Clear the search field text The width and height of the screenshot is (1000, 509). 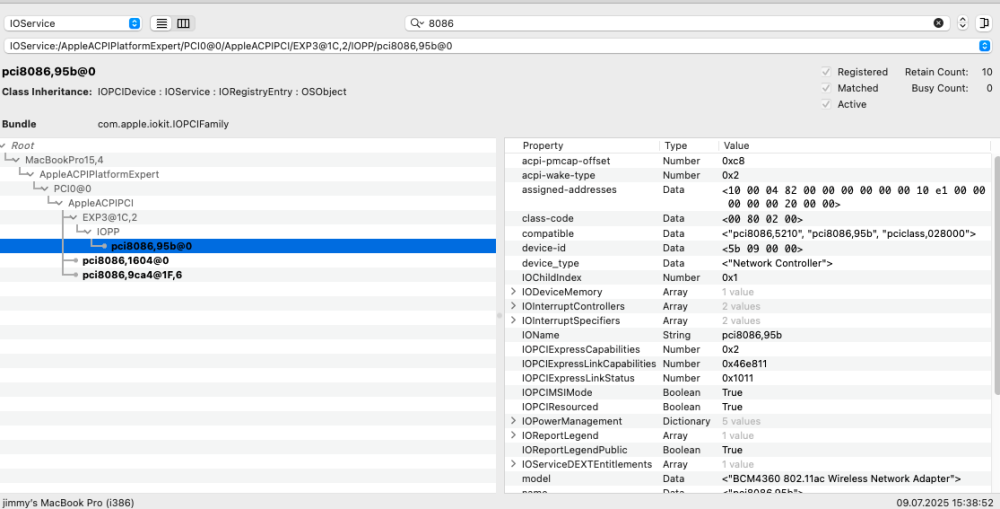click(x=938, y=23)
